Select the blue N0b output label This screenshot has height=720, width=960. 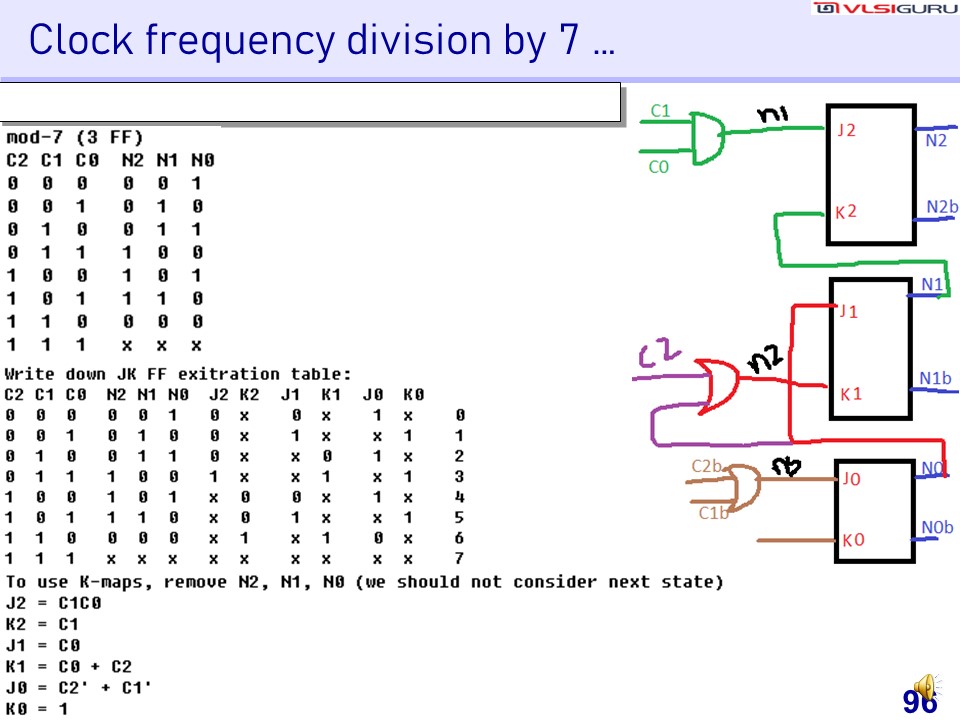click(x=937, y=528)
